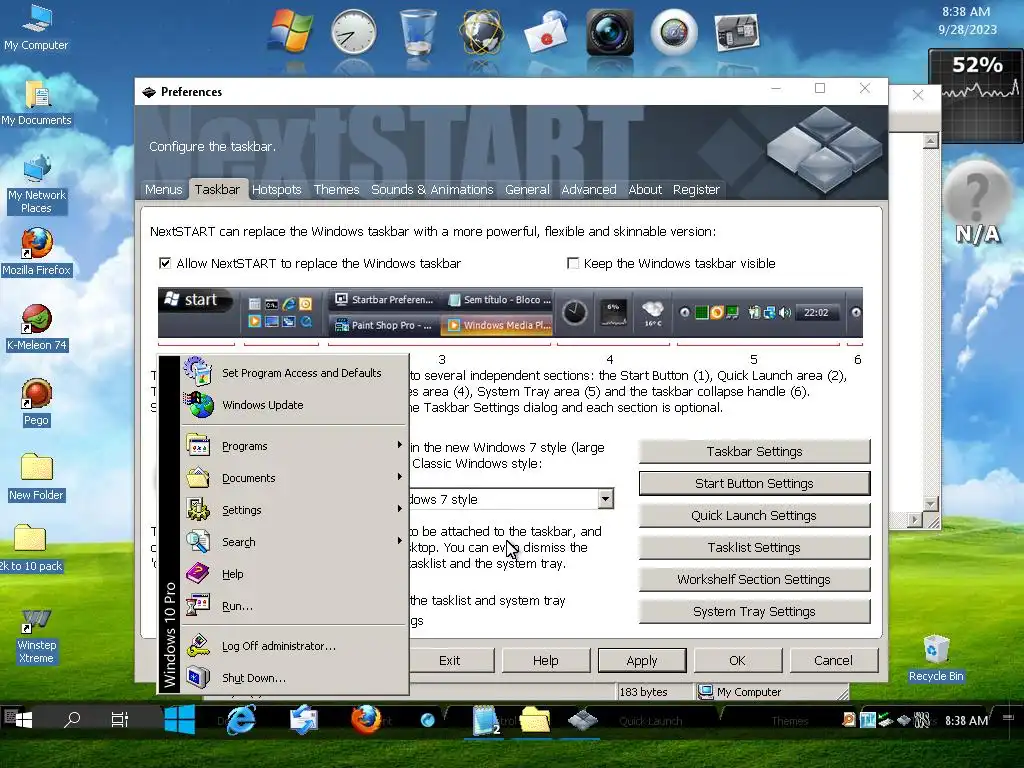Click the notepad taskbar icon
Viewport: 1024px width, 768px height.
(485, 720)
